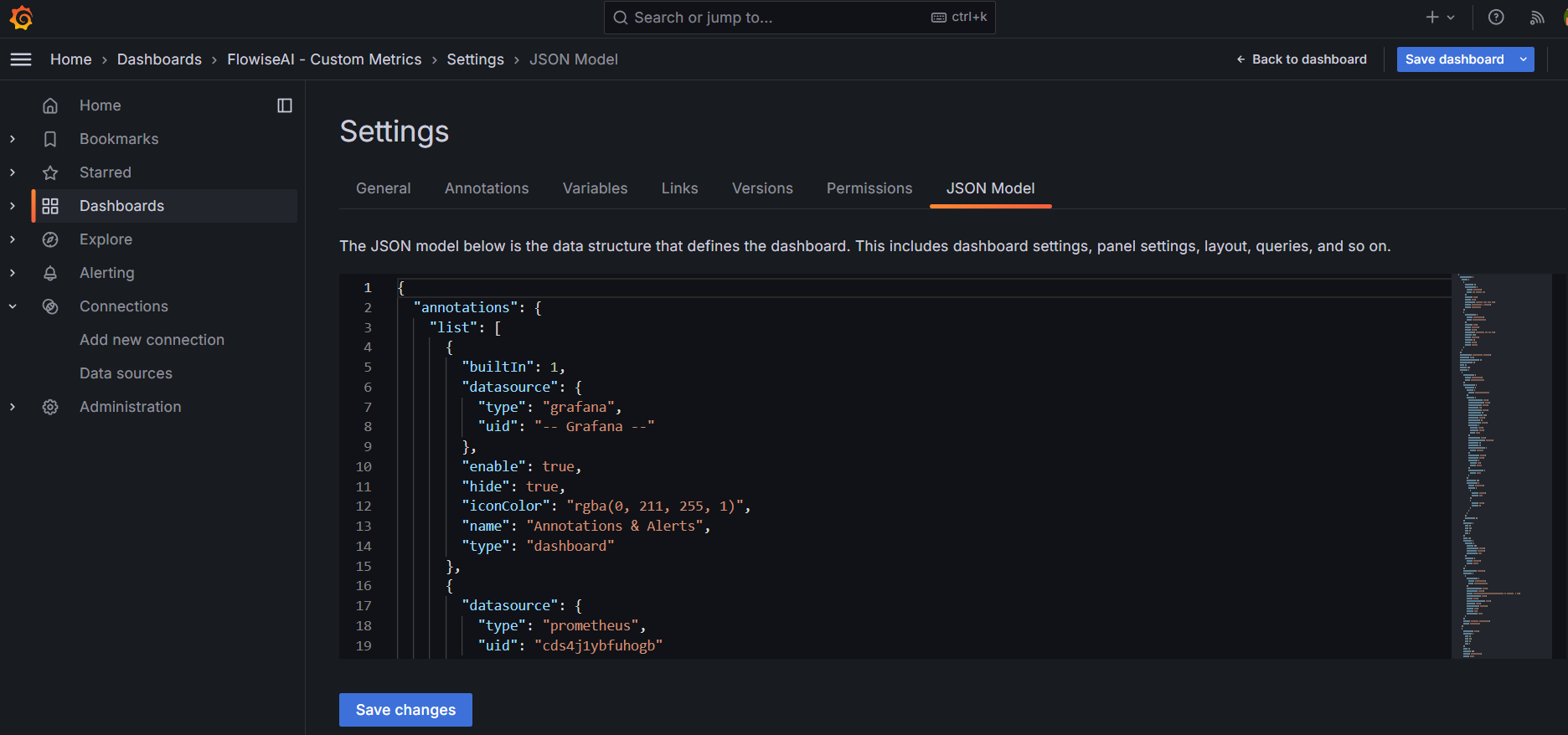Click the plus new item dropdown

coord(1440,18)
